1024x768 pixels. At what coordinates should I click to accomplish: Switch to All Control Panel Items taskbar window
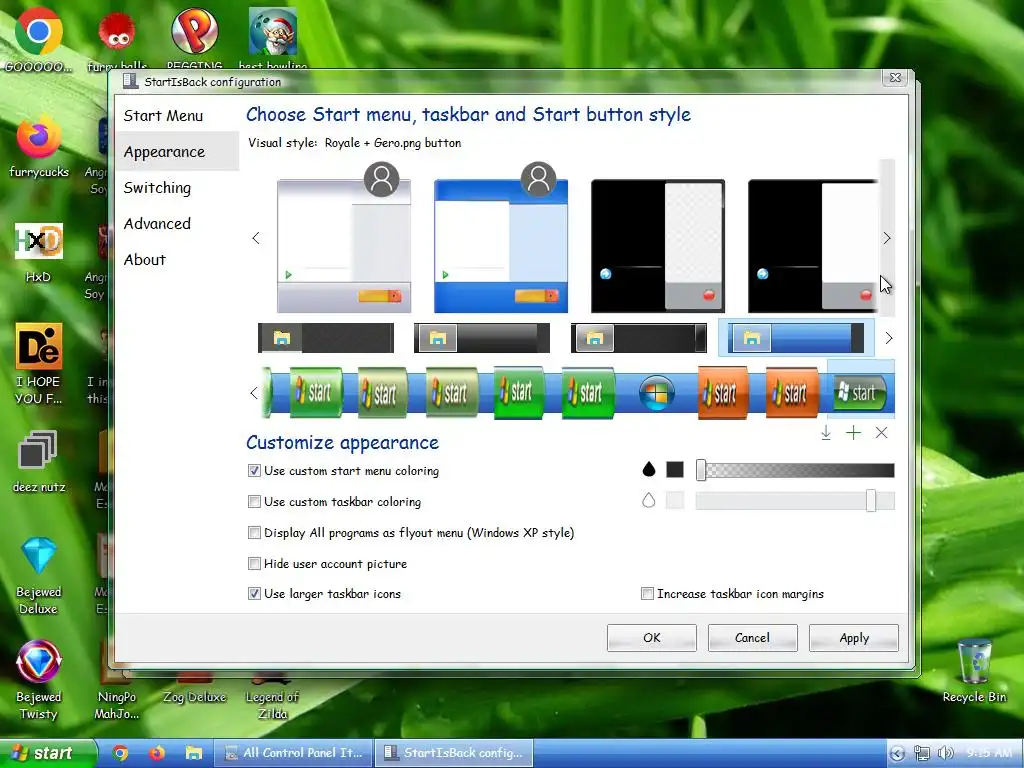(x=293, y=753)
